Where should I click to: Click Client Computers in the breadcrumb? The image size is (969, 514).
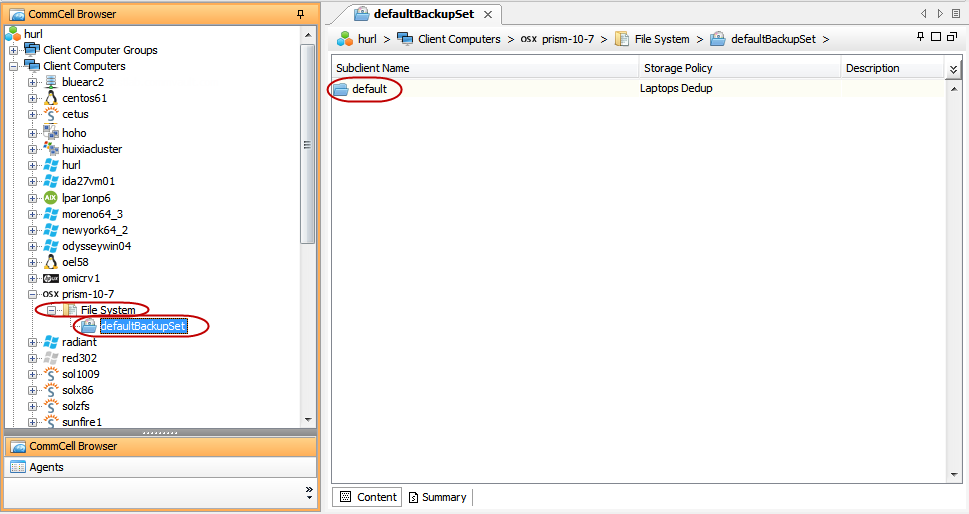tap(459, 39)
